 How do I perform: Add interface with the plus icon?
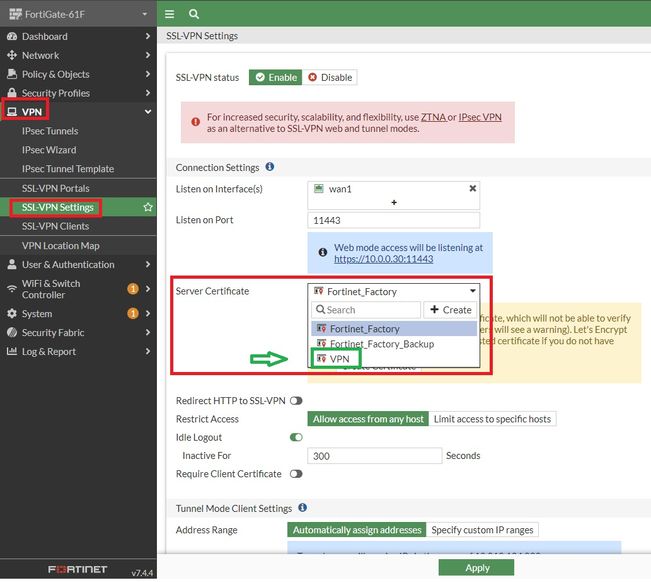pyautogui.click(x=394, y=202)
